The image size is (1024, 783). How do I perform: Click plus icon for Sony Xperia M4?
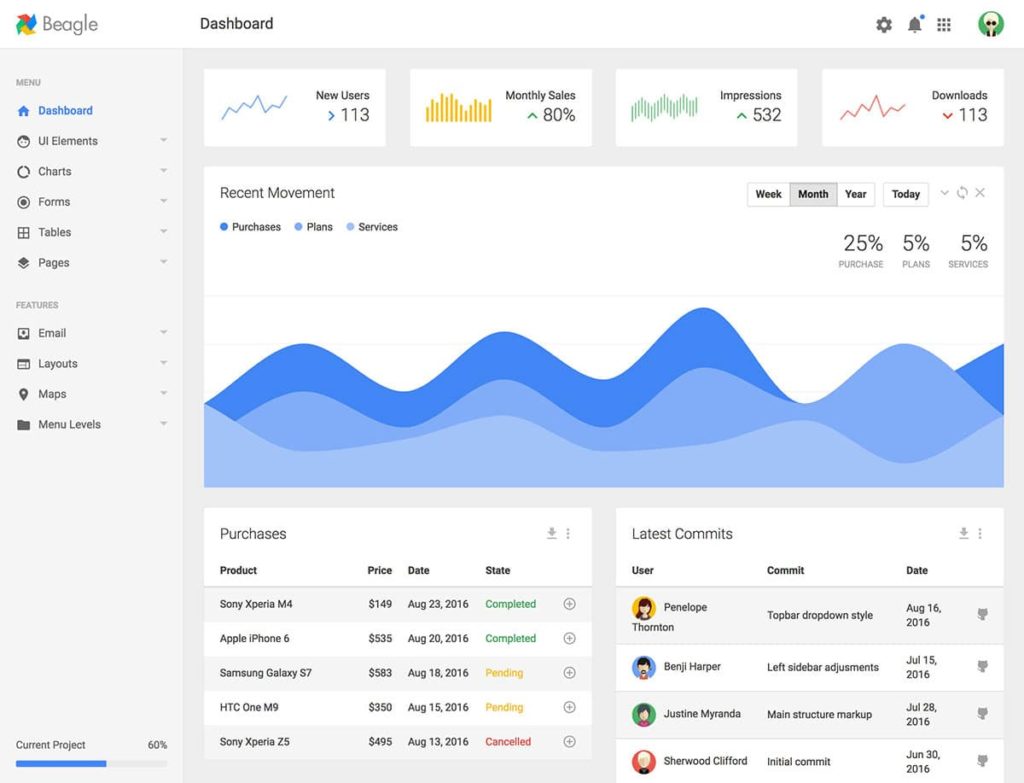tap(569, 604)
